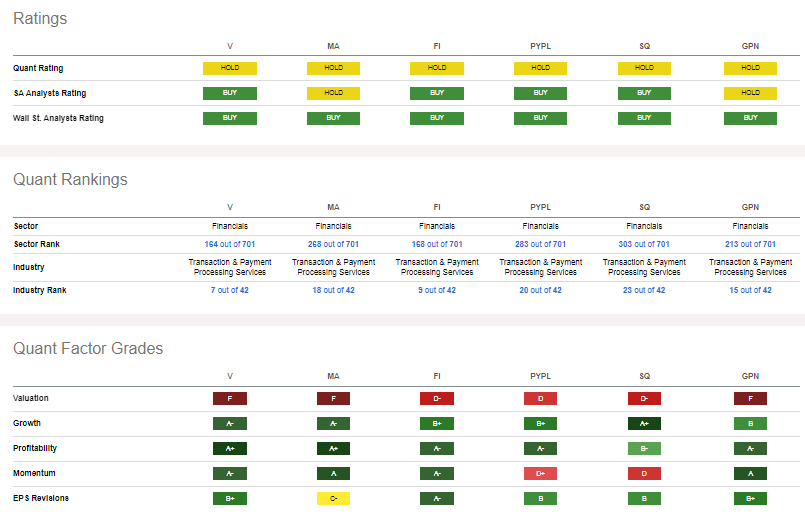
Task: Open GPN's sector rank 213 out of 701
Action: tap(750, 244)
